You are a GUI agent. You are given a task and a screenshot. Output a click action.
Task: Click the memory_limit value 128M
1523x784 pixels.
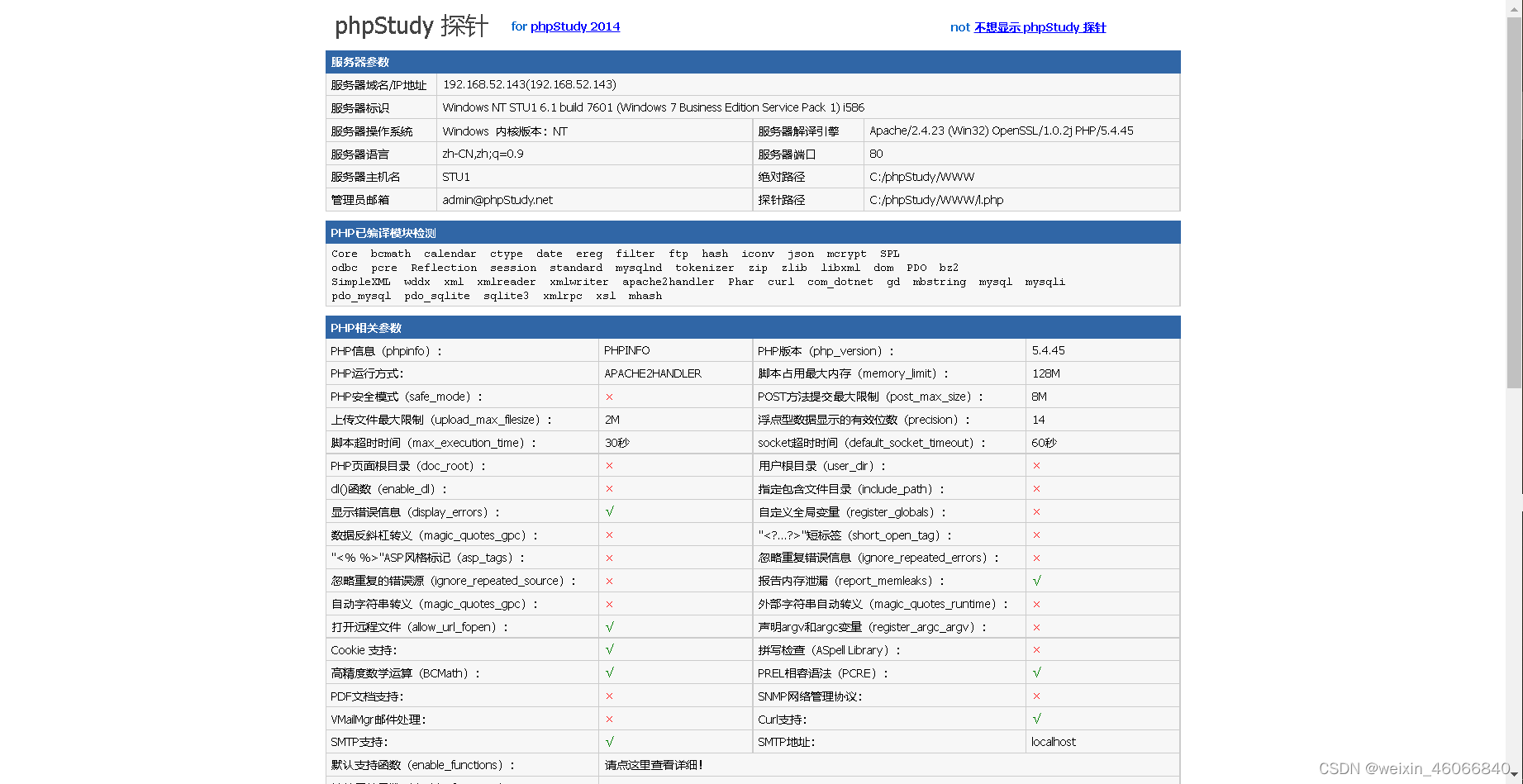click(1045, 373)
